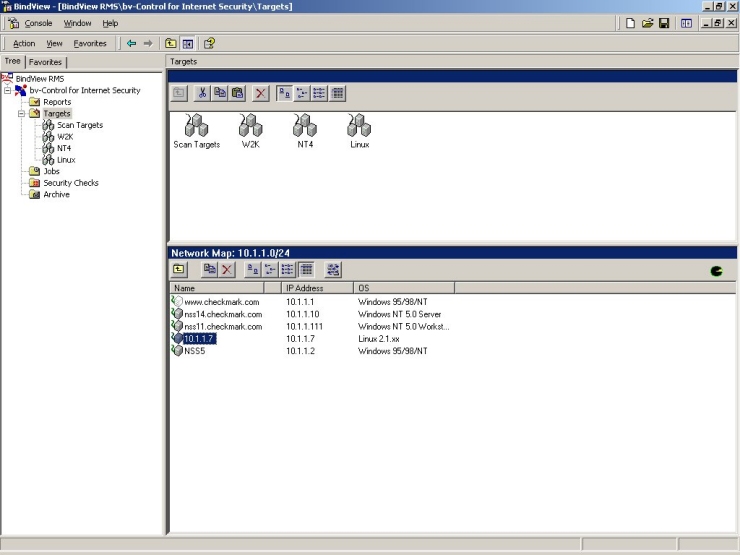Click the Paste clipboard icon in Targets toolbar

click(238, 93)
